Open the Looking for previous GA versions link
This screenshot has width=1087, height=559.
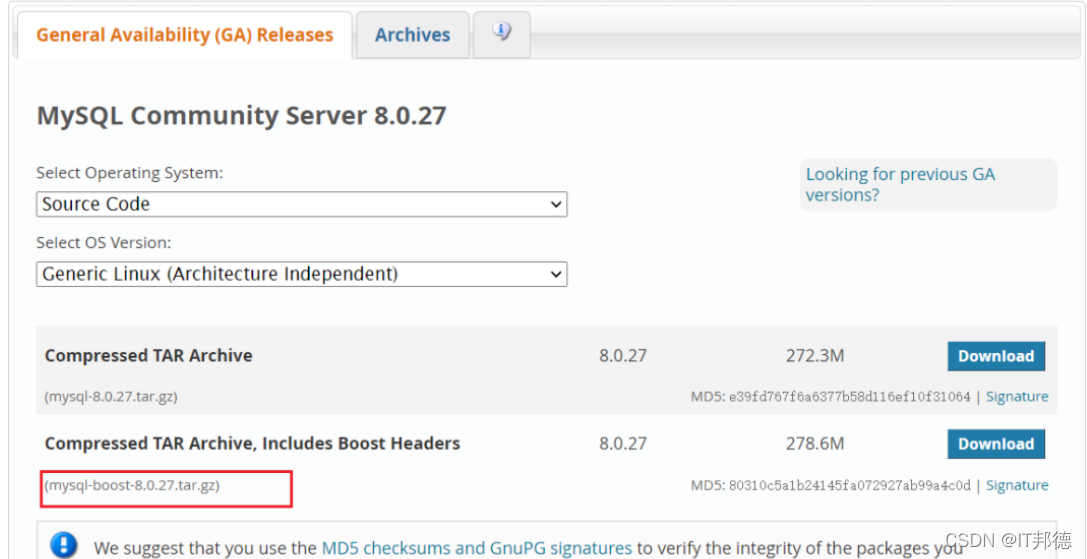pyautogui.click(x=900, y=184)
